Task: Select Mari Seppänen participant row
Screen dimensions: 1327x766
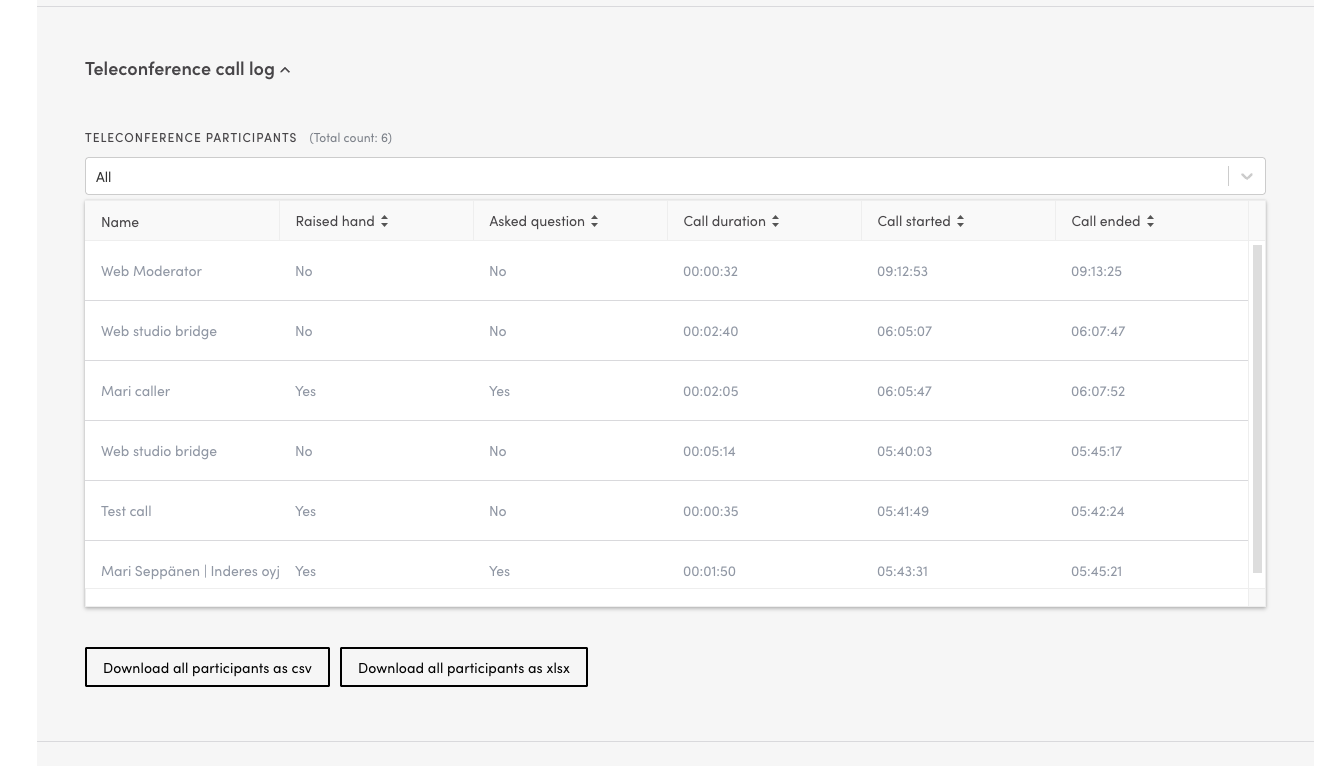Action: pyautogui.click(x=190, y=571)
